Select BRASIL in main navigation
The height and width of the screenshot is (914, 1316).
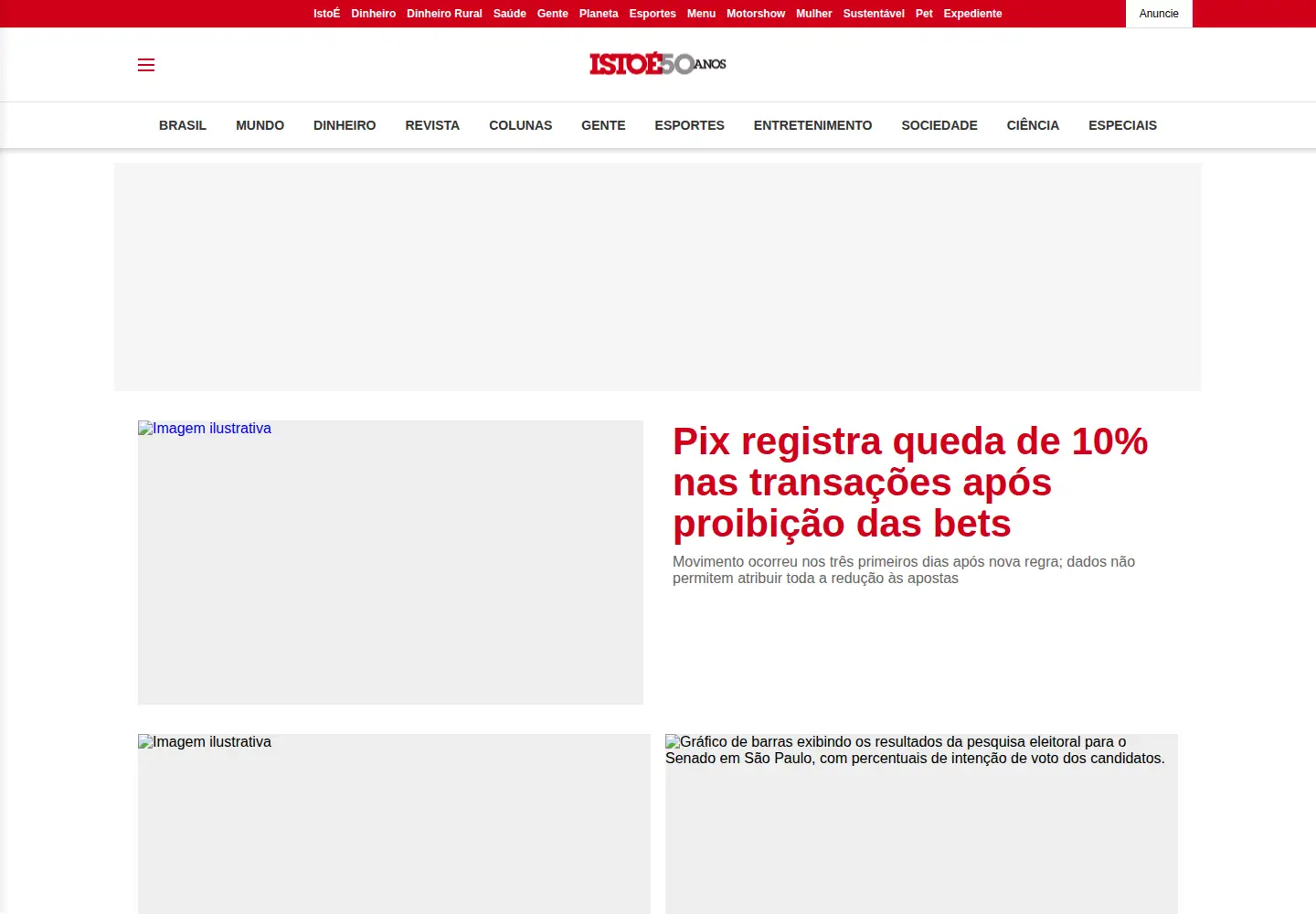(183, 125)
